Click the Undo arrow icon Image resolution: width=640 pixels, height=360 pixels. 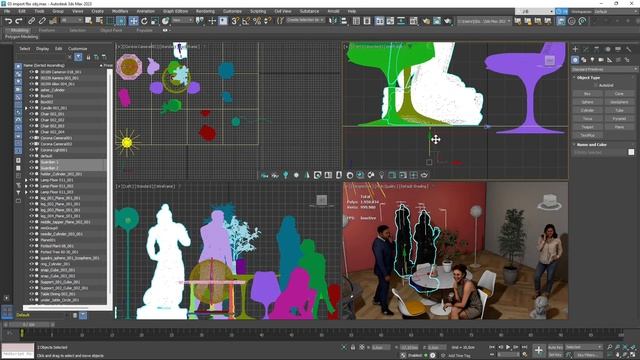click(8, 21)
